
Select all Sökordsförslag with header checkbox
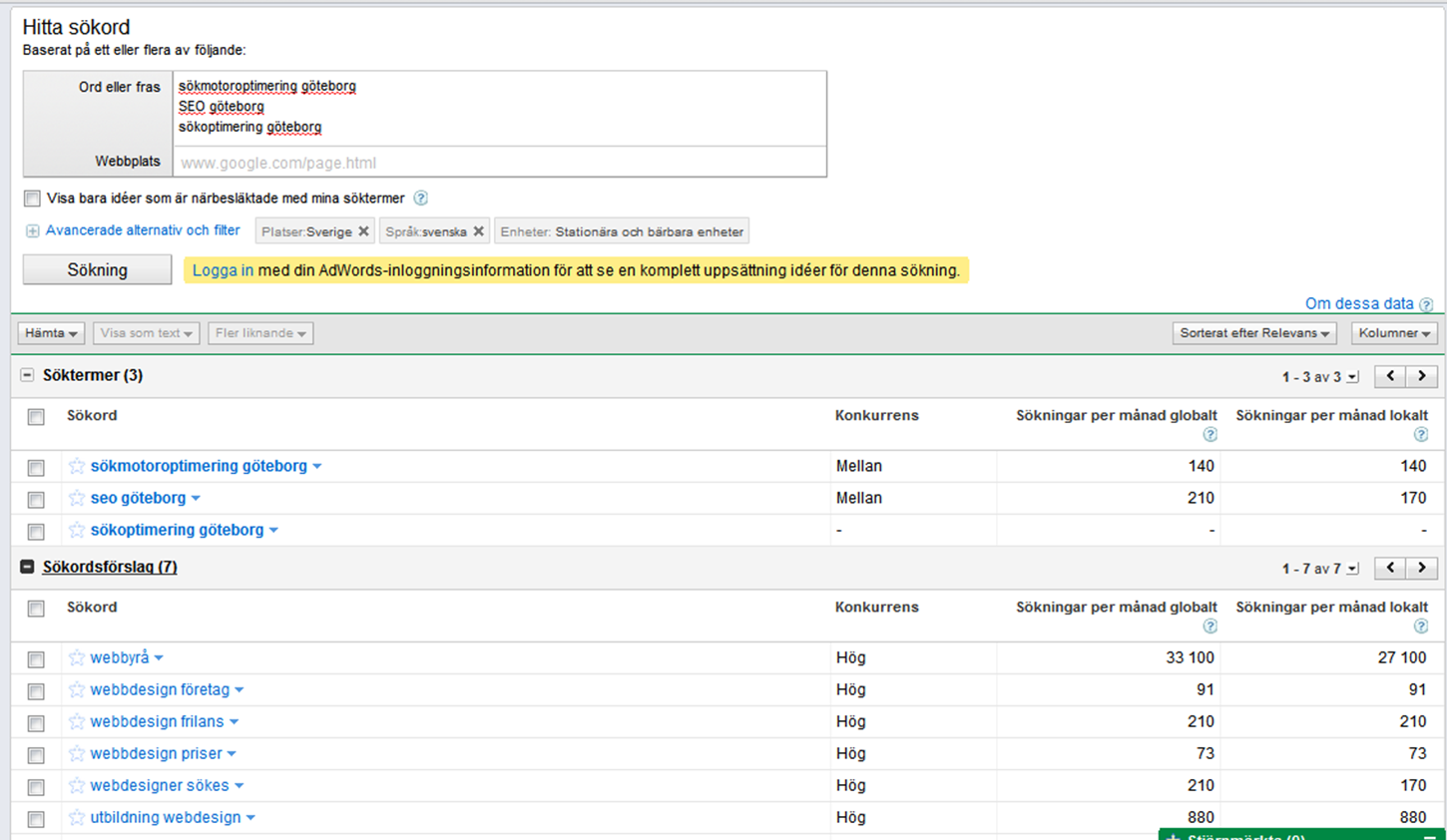(36, 609)
